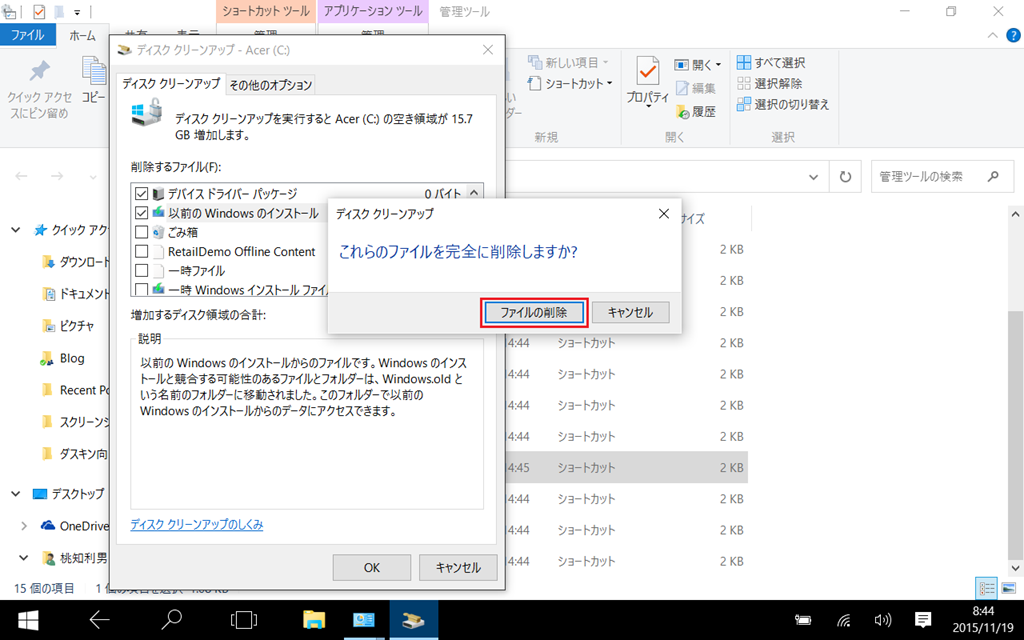This screenshot has height=640, width=1024.
Task: Open taskbar search magnifier
Action: [x=171, y=620]
